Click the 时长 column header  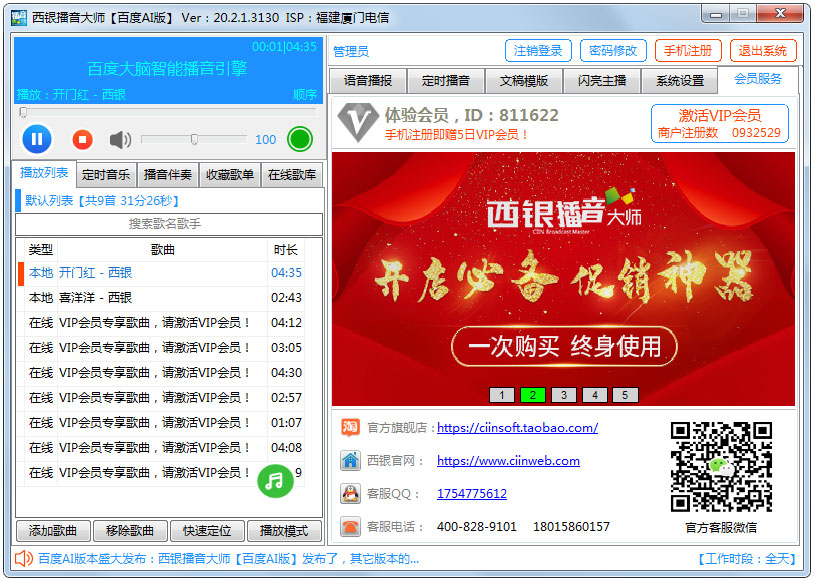tap(285, 250)
